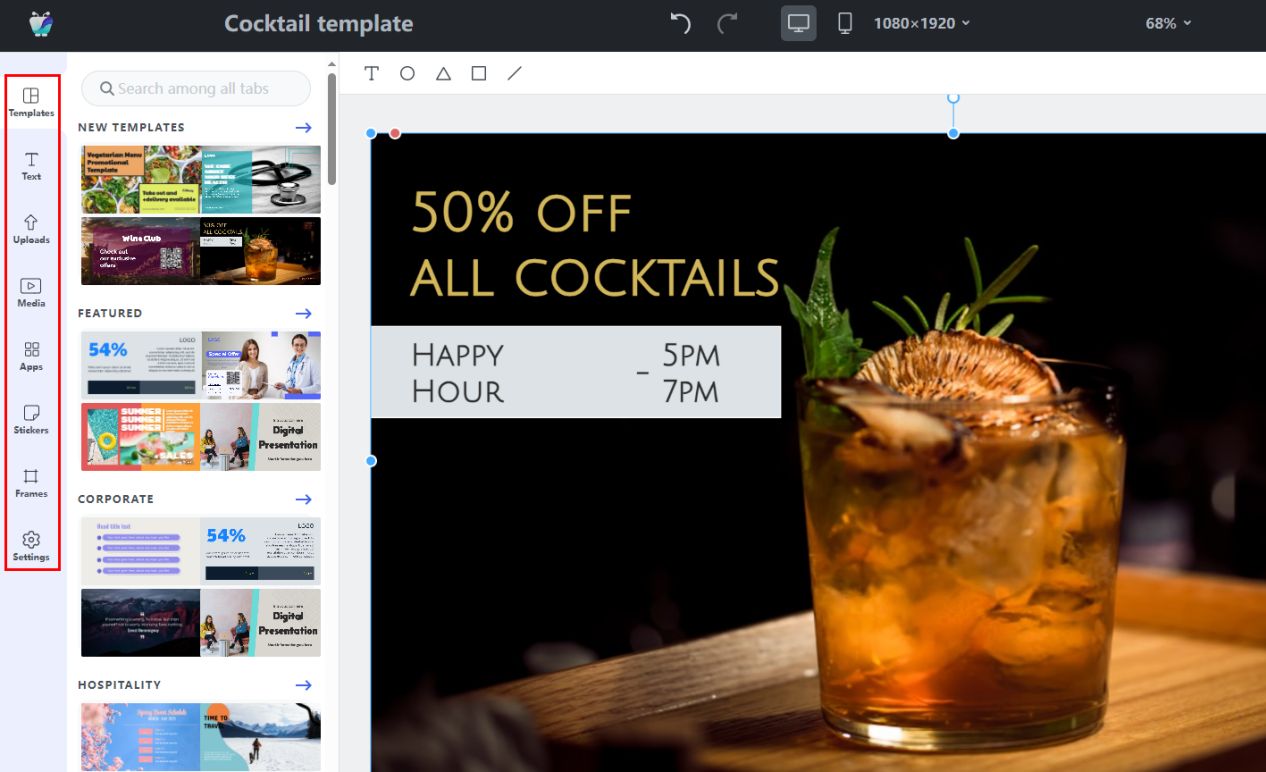Image resolution: width=1266 pixels, height=772 pixels.
Task: Expand New Templates with its arrow
Action: [x=303, y=128]
